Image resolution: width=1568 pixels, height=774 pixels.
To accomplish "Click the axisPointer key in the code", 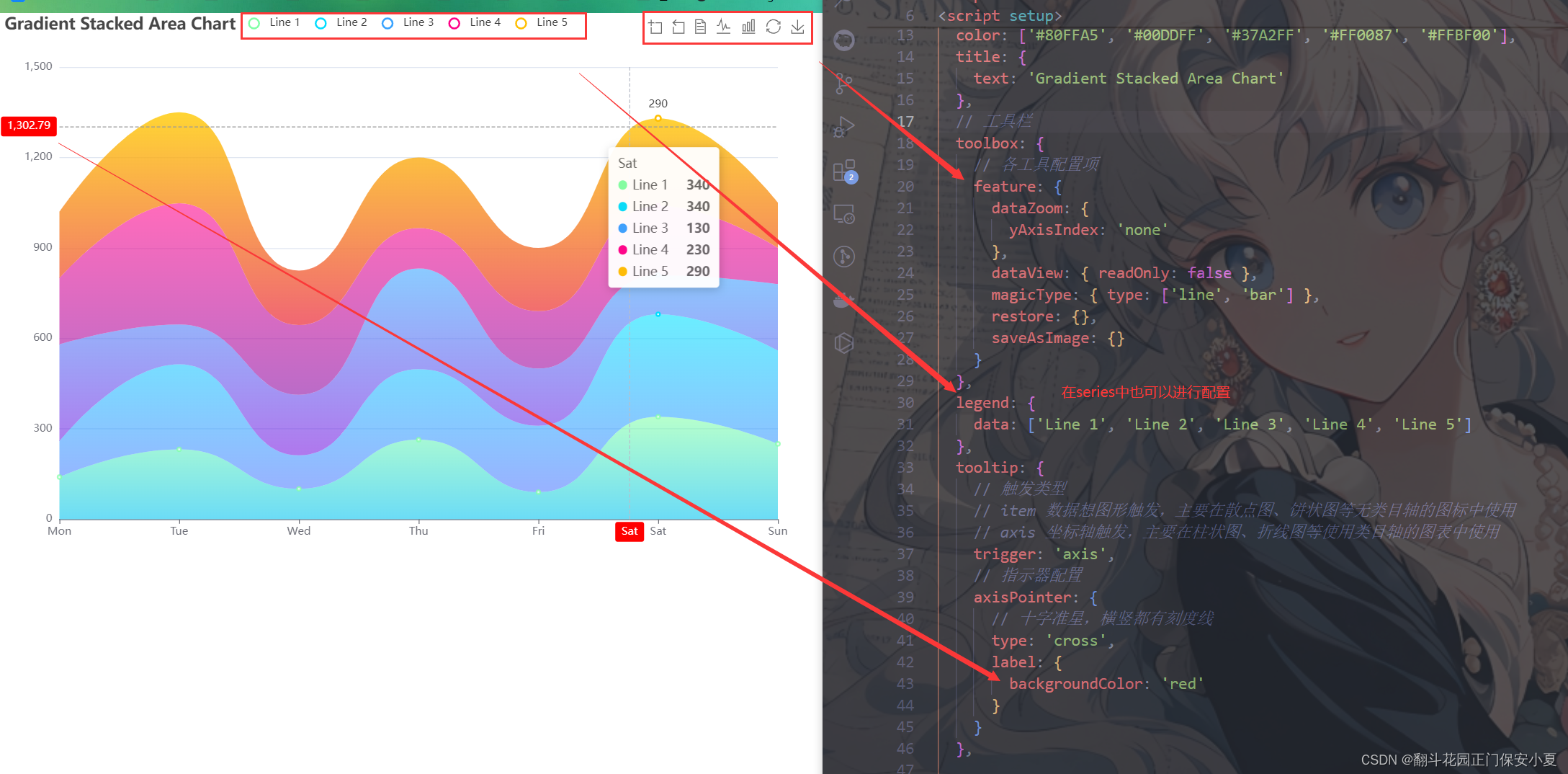I will [x=1022, y=597].
